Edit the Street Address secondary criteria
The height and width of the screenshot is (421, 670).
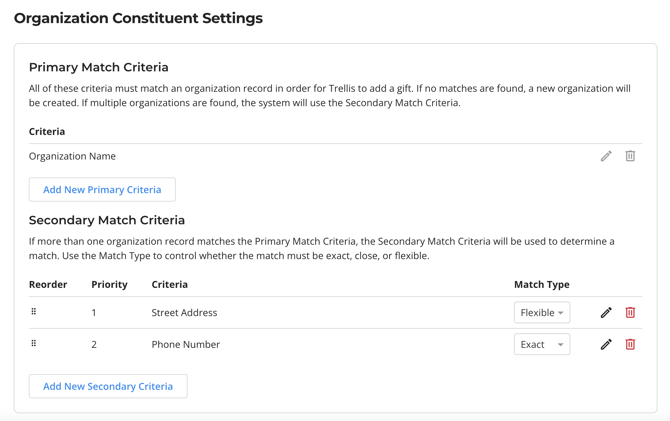[606, 313]
